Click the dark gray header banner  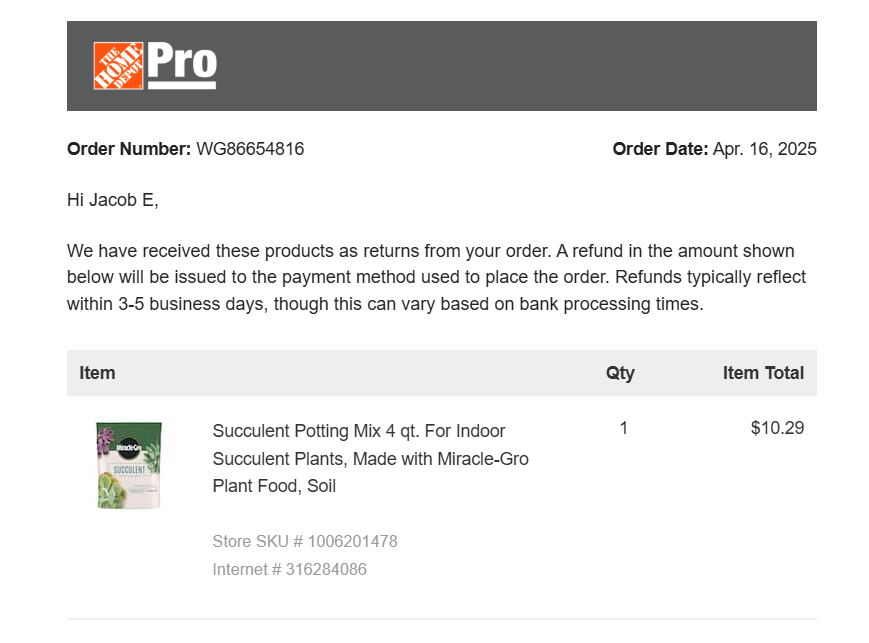click(500, 66)
